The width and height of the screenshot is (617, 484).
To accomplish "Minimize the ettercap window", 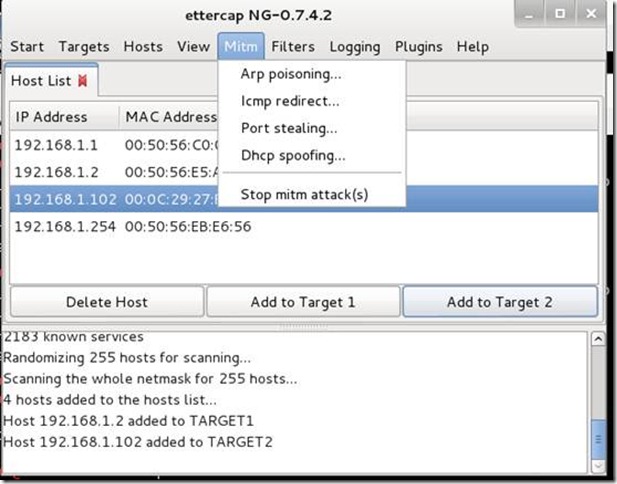I will tap(529, 14).
